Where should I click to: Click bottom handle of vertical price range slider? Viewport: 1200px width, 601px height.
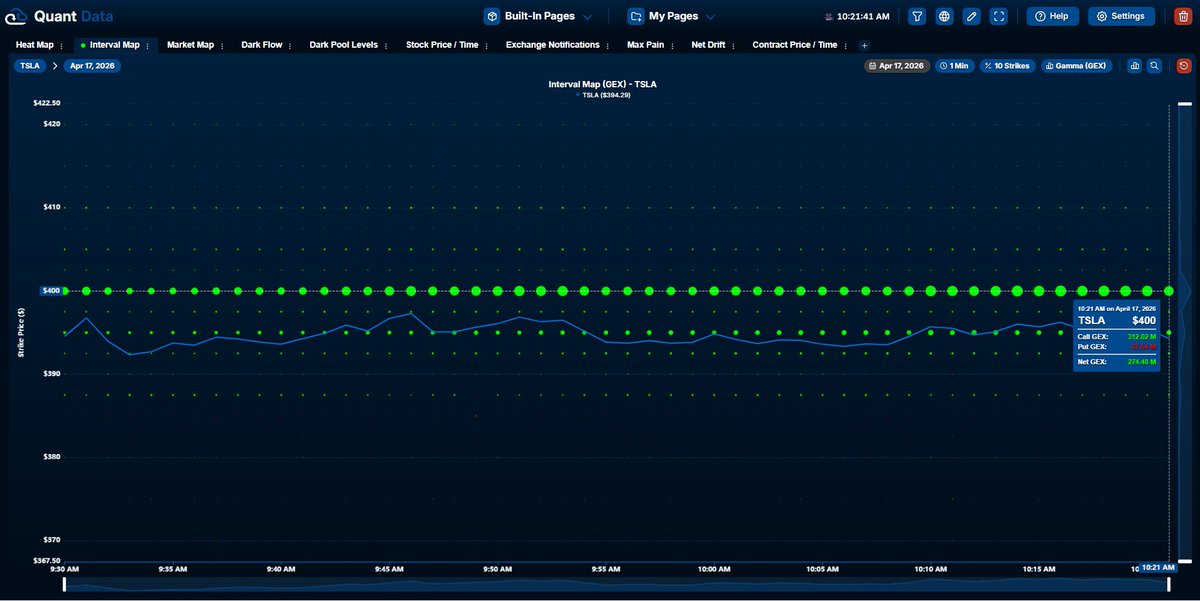click(x=1184, y=561)
